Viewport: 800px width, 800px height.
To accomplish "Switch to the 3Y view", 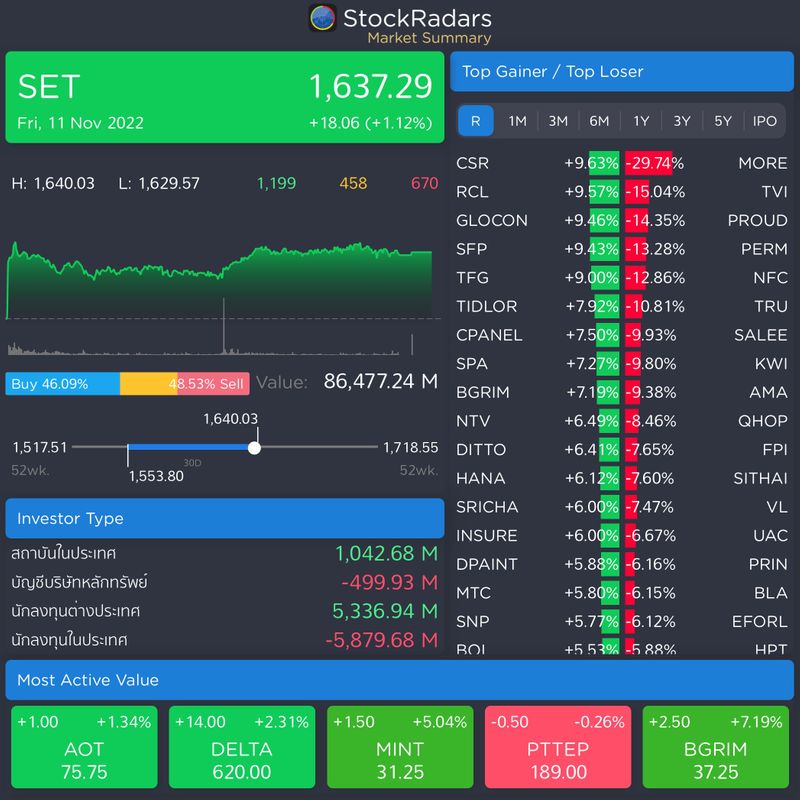I will (x=683, y=121).
